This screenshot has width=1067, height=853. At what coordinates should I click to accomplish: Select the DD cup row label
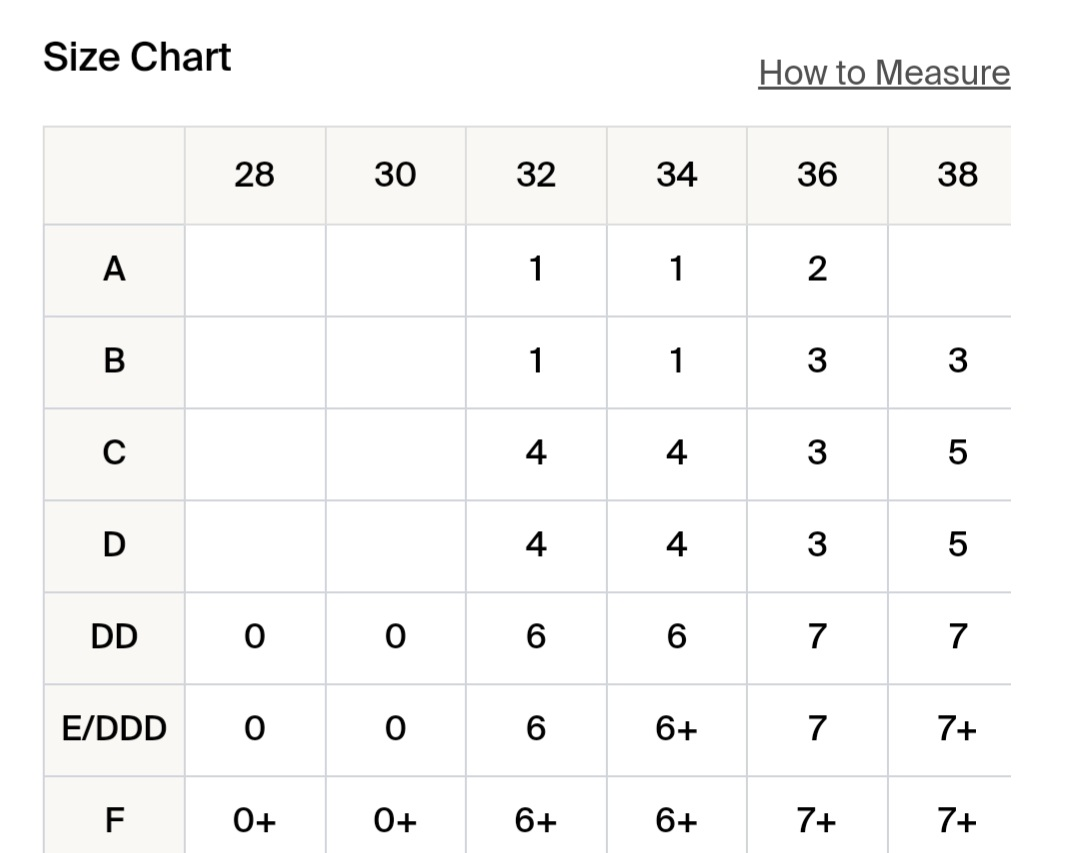[115, 637]
